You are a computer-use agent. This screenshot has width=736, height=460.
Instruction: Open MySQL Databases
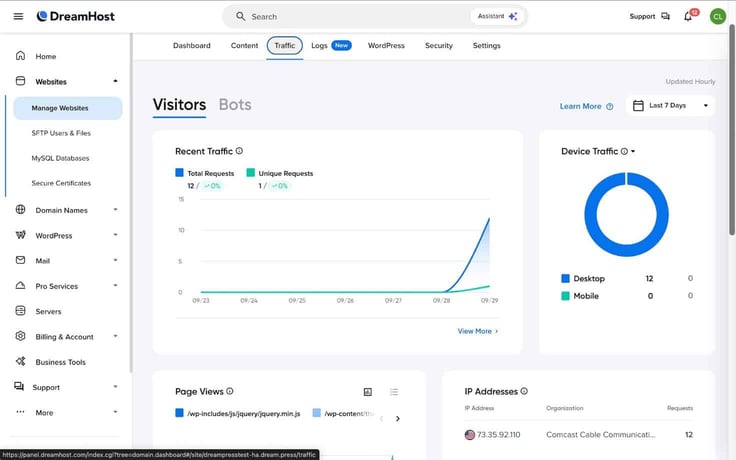point(60,158)
